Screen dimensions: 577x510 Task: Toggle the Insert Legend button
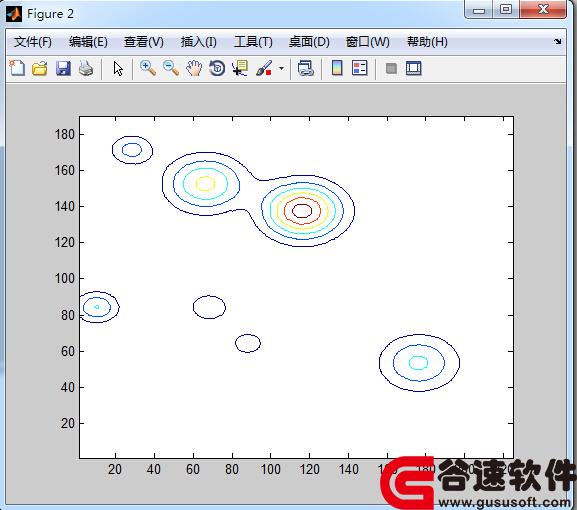pyautogui.click(x=360, y=68)
